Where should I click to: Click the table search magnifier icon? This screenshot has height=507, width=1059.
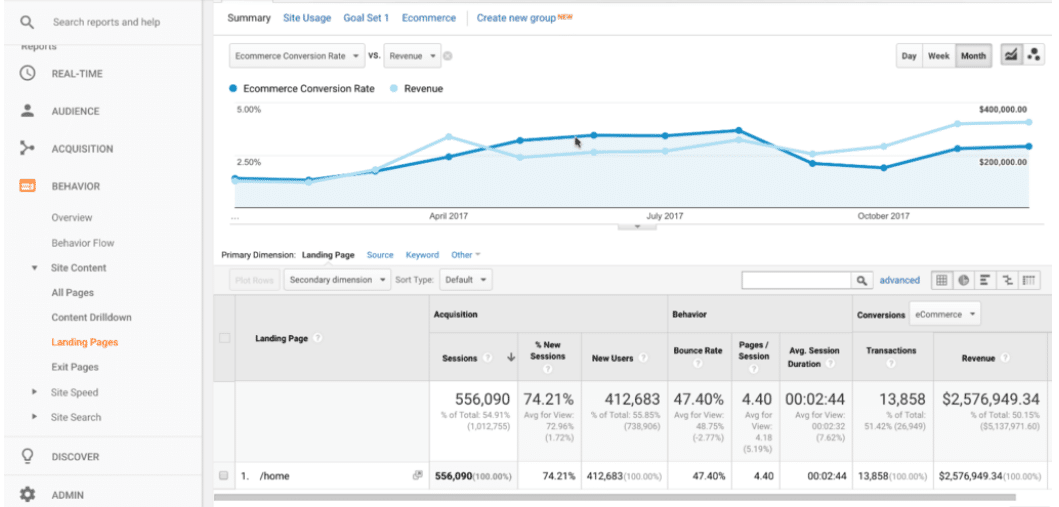(x=862, y=281)
